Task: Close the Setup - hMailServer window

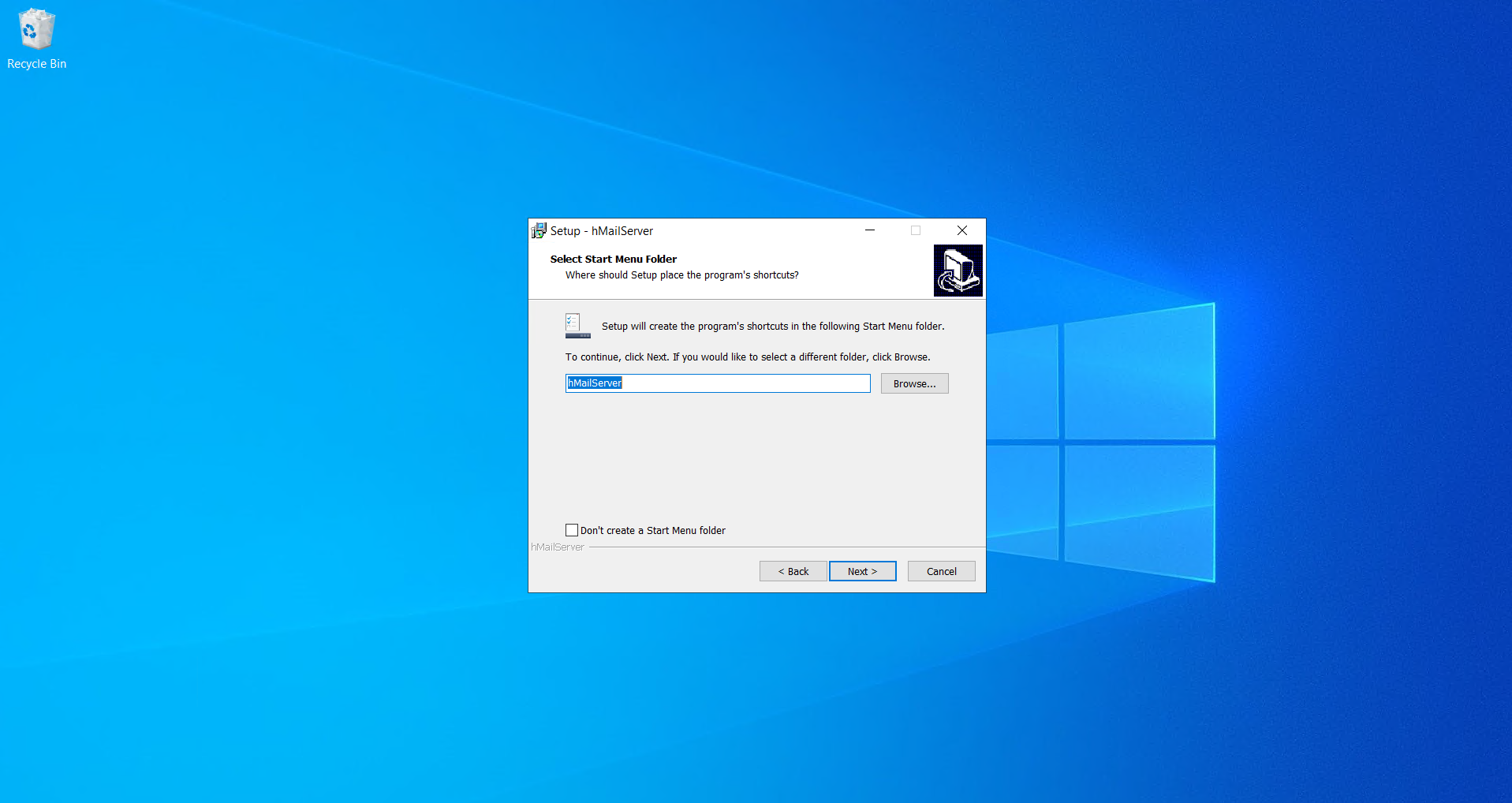Action: (962, 230)
